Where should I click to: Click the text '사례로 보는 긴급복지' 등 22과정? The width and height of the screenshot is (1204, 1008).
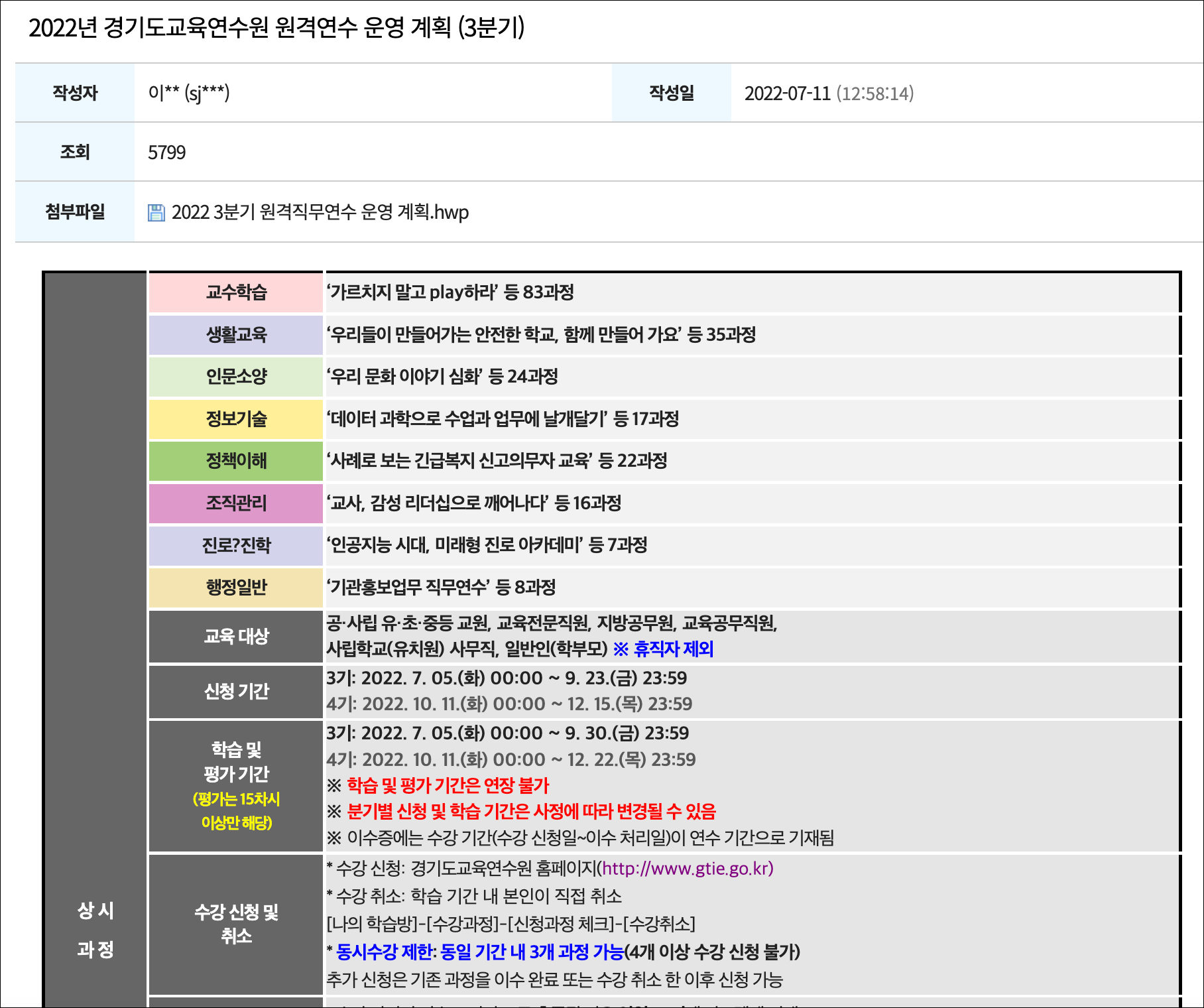click(497, 461)
